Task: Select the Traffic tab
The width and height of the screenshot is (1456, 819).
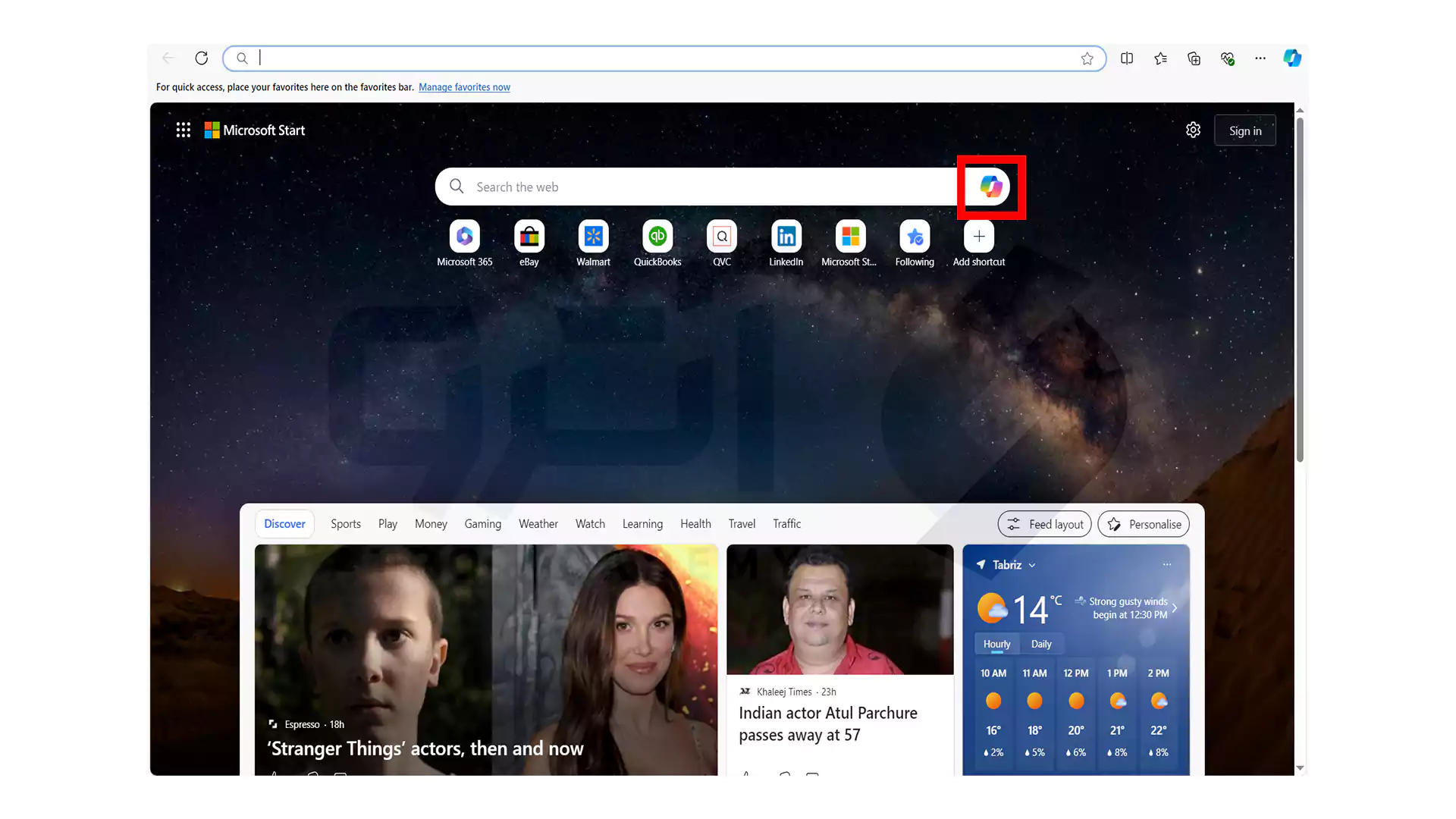Action: pyautogui.click(x=786, y=524)
